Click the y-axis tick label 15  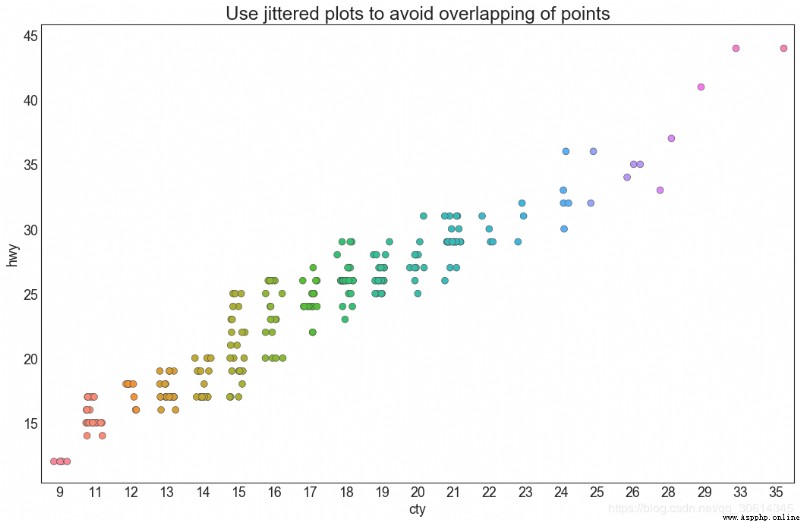coord(31,424)
